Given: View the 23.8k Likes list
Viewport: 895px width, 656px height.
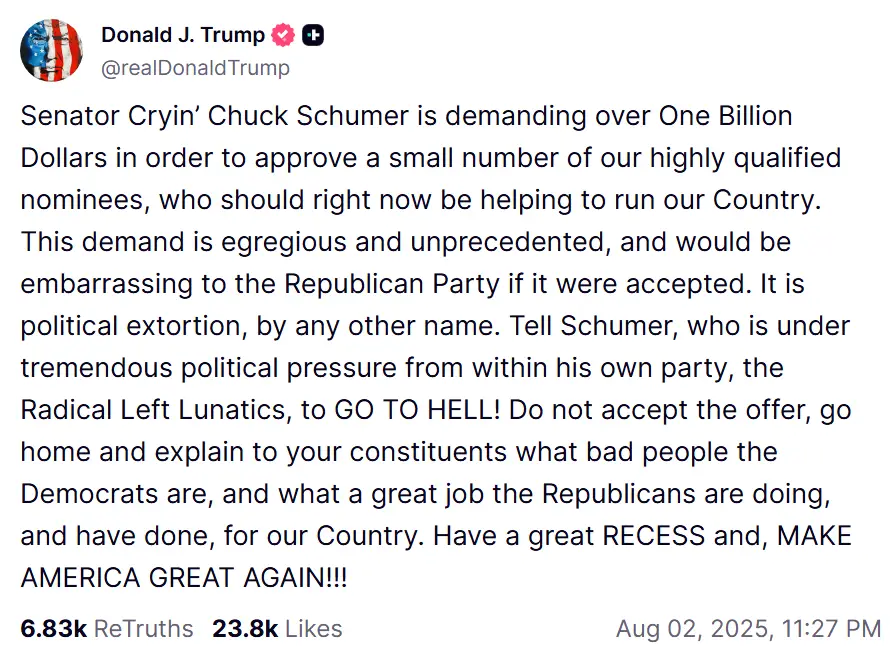Looking at the screenshot, I should pyautogui.click(x=277, y=629).
